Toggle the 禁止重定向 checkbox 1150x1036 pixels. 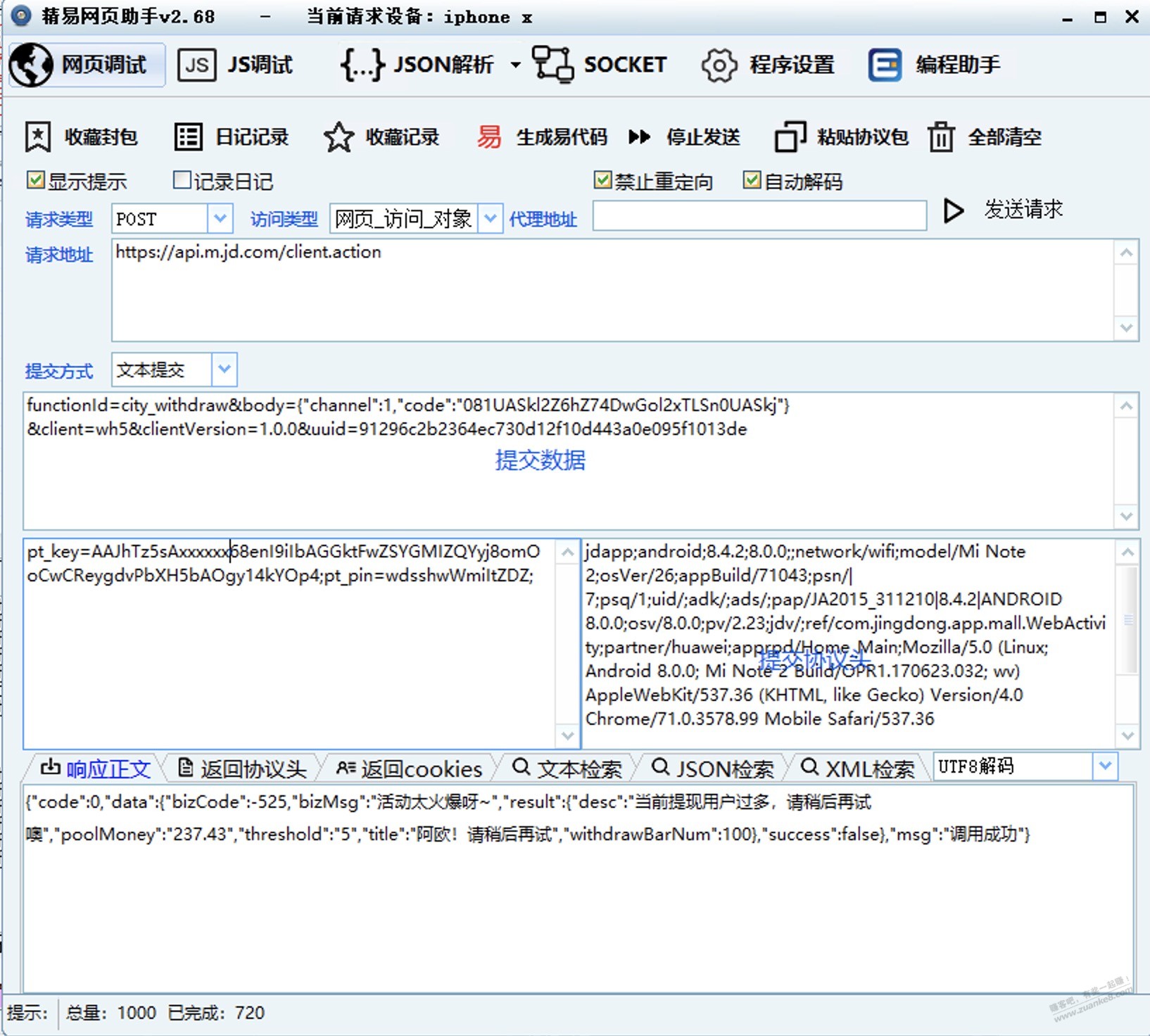click(x=602, y=180)
